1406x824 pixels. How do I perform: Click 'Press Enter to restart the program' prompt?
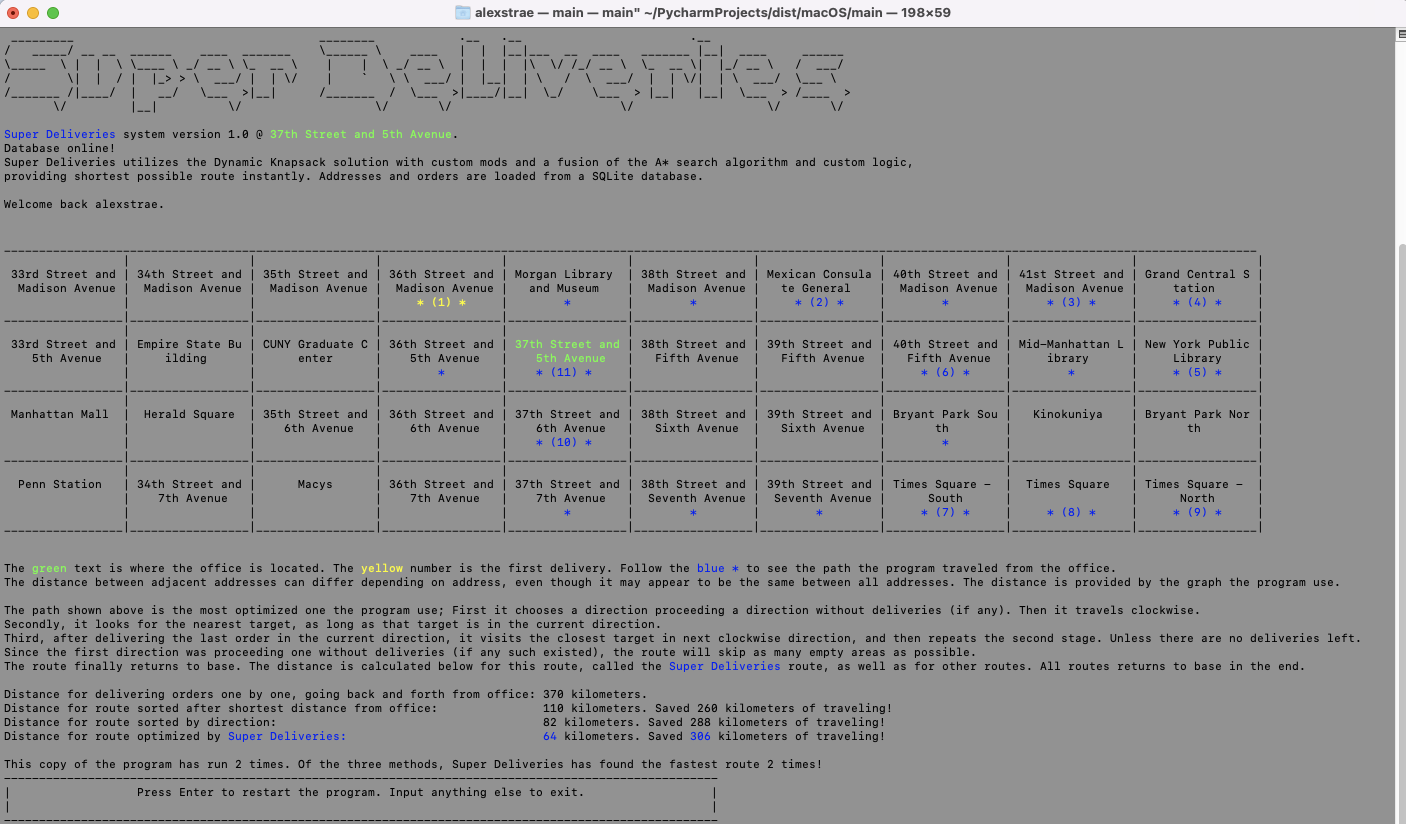[x=361, y=792]
